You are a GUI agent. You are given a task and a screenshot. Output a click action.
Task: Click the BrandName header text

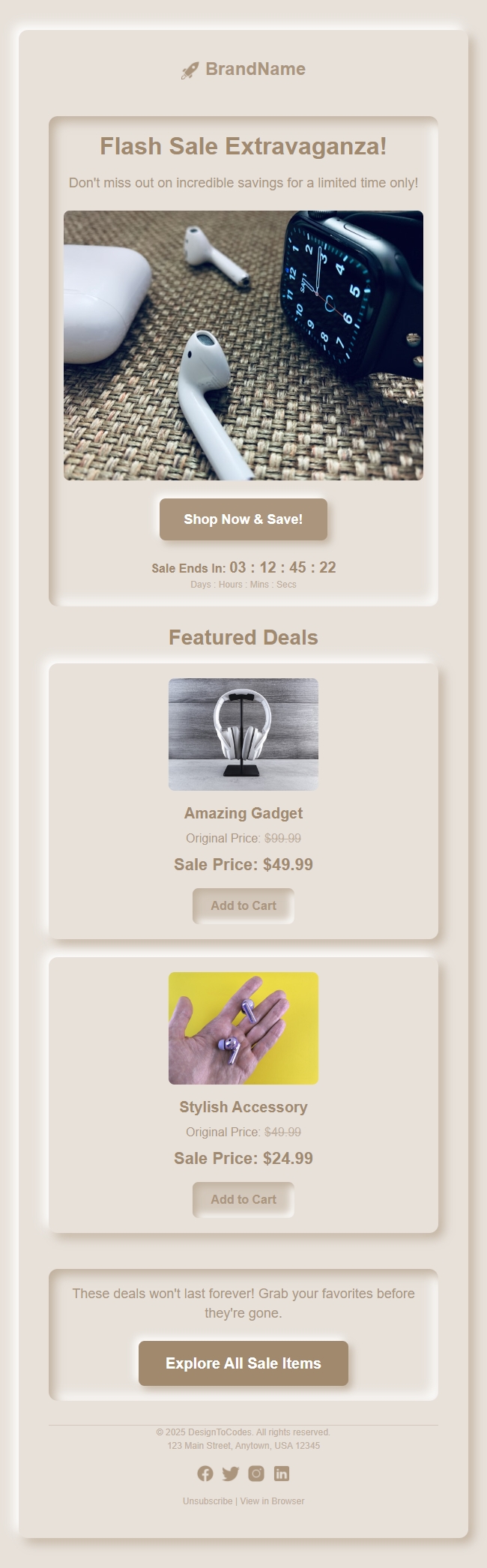coord(255,69)
